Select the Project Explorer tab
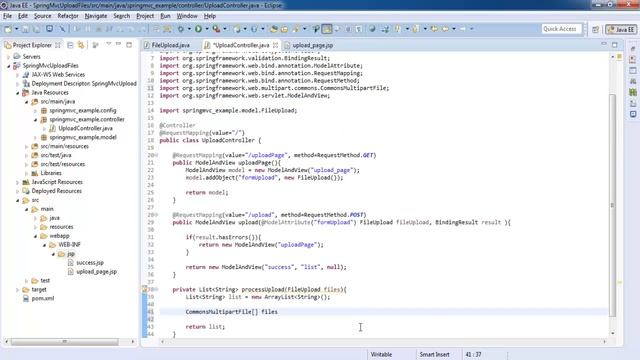Screen dimensions: 640x360 point(32,45)
